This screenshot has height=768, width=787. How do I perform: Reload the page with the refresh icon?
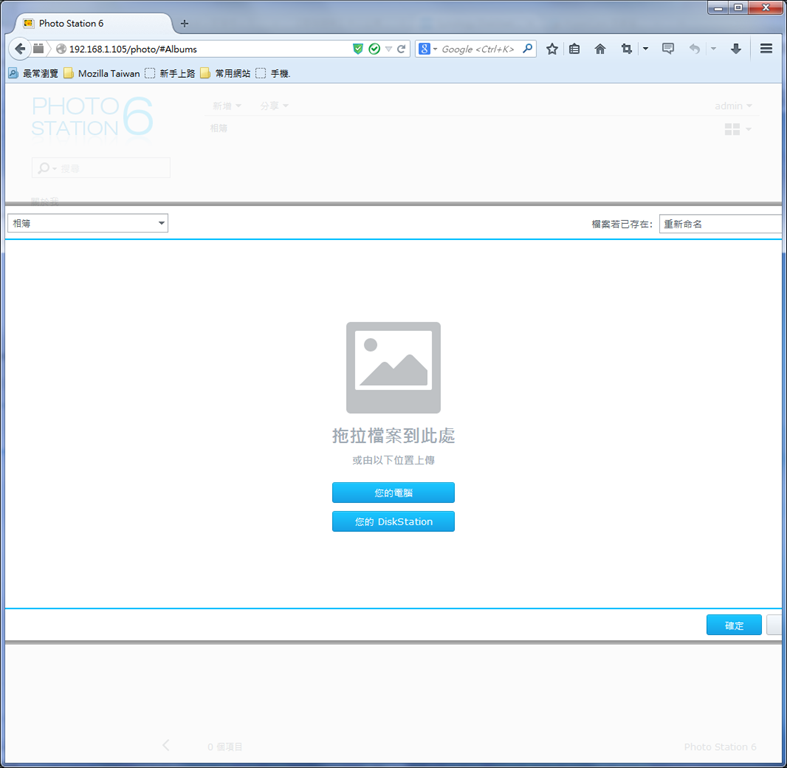tap(401, 49)
